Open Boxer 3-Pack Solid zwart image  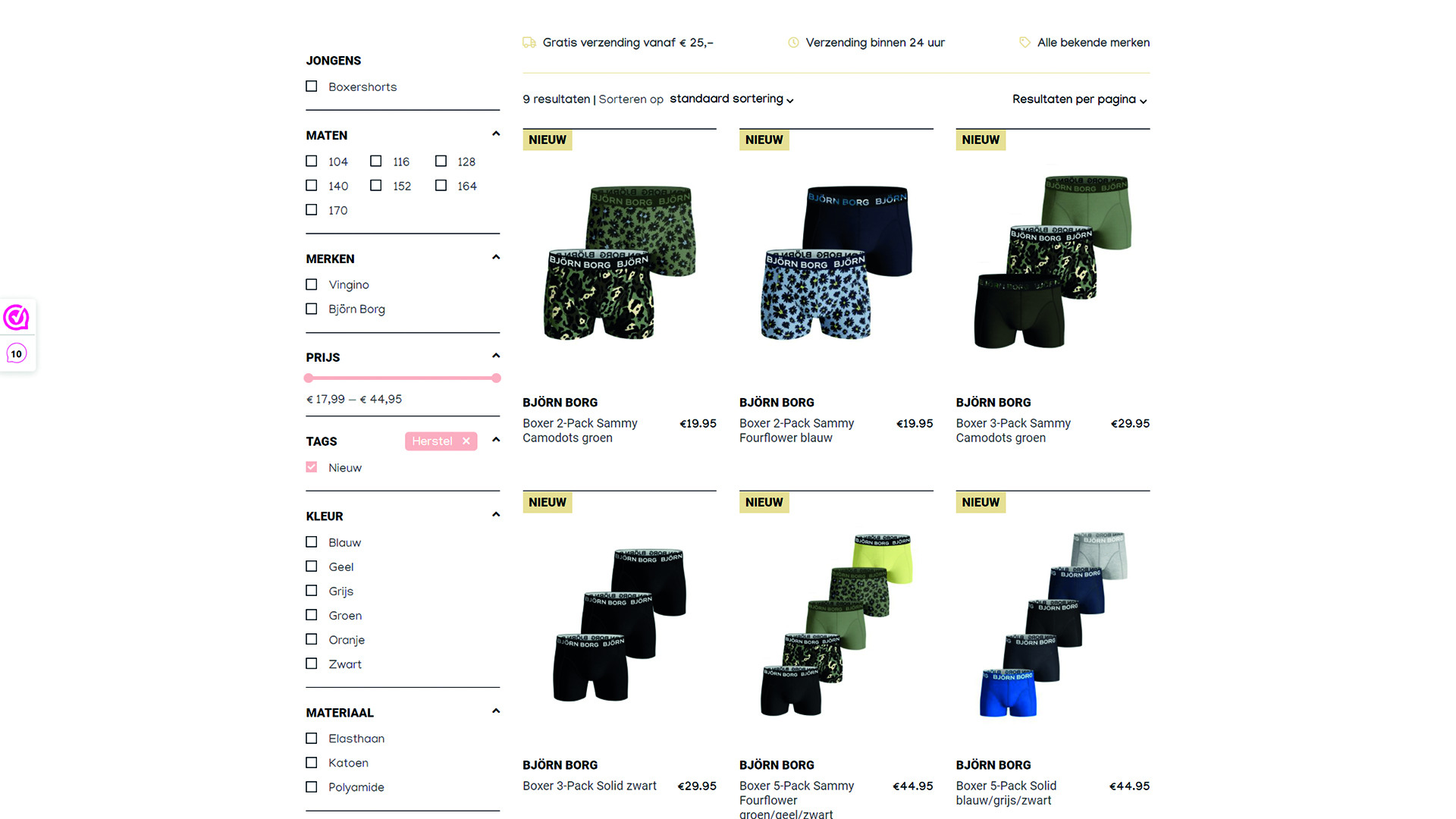620,625
